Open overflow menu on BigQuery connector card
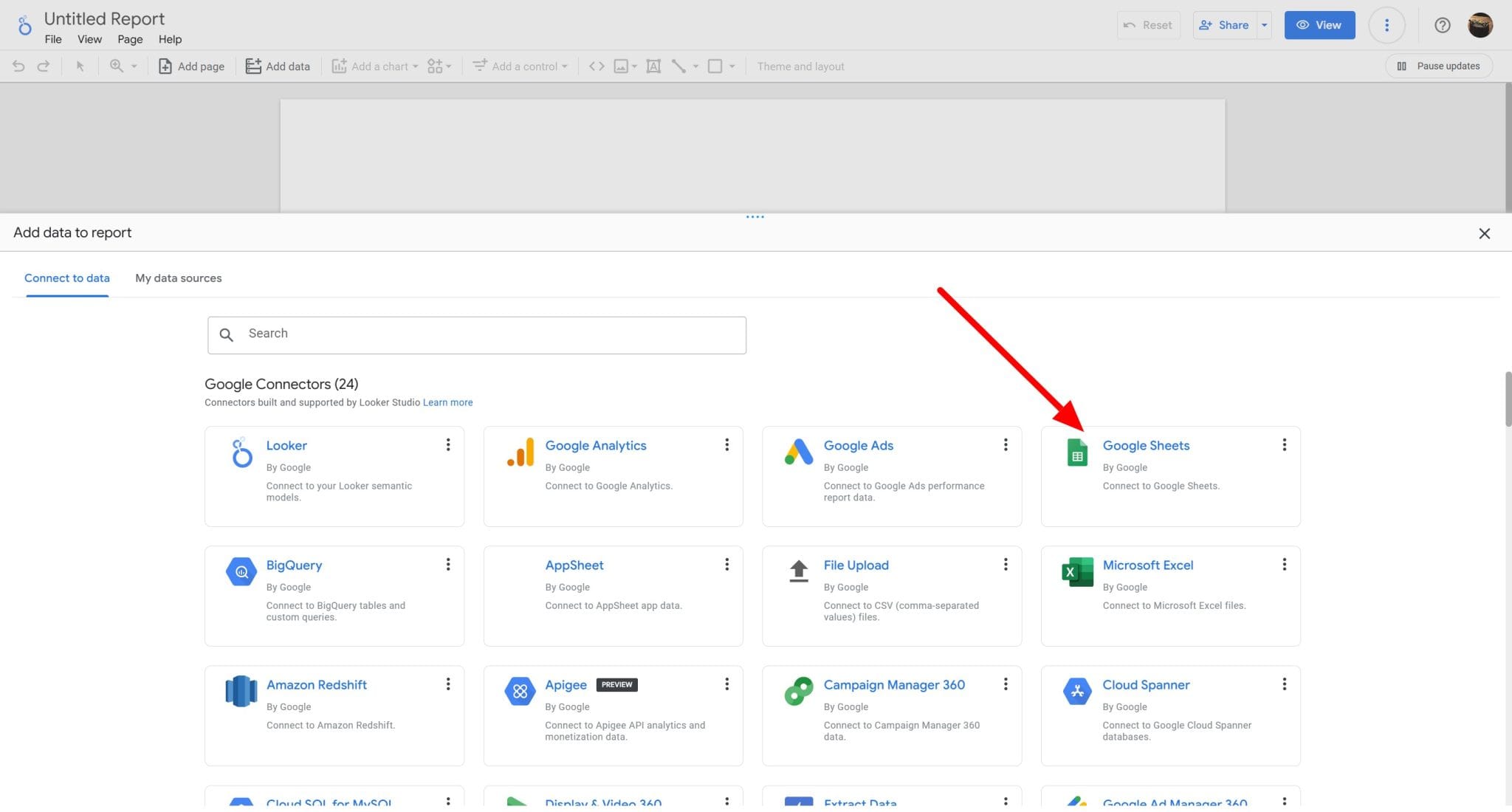Viewport: 1512px width, 812px height. coord(448,564)
